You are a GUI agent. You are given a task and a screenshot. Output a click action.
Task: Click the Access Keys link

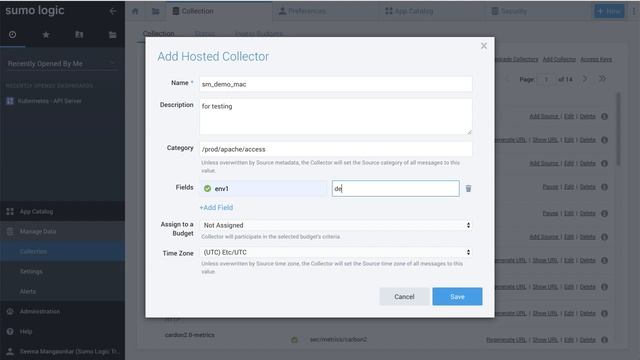596,60
